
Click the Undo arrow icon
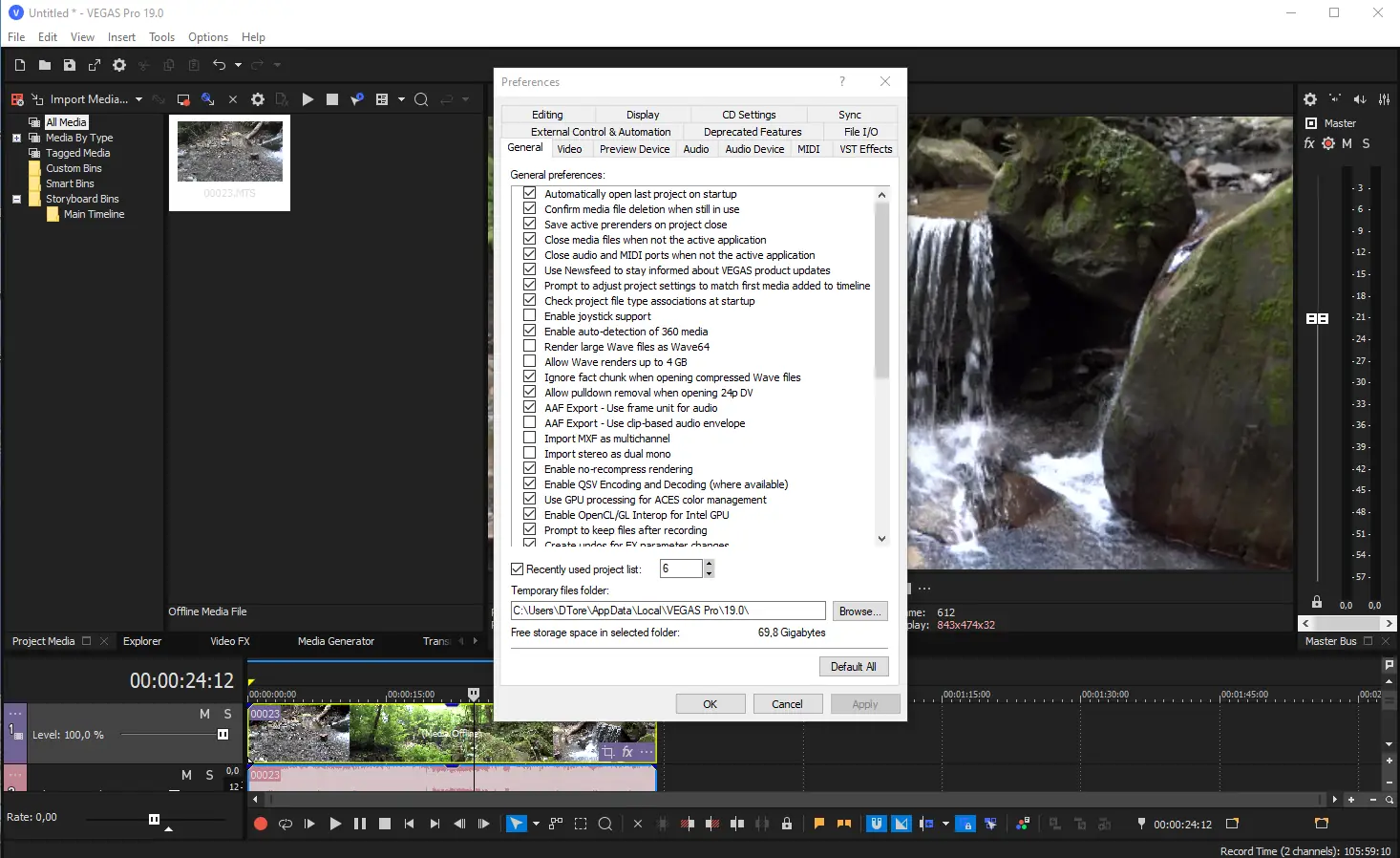220,65
